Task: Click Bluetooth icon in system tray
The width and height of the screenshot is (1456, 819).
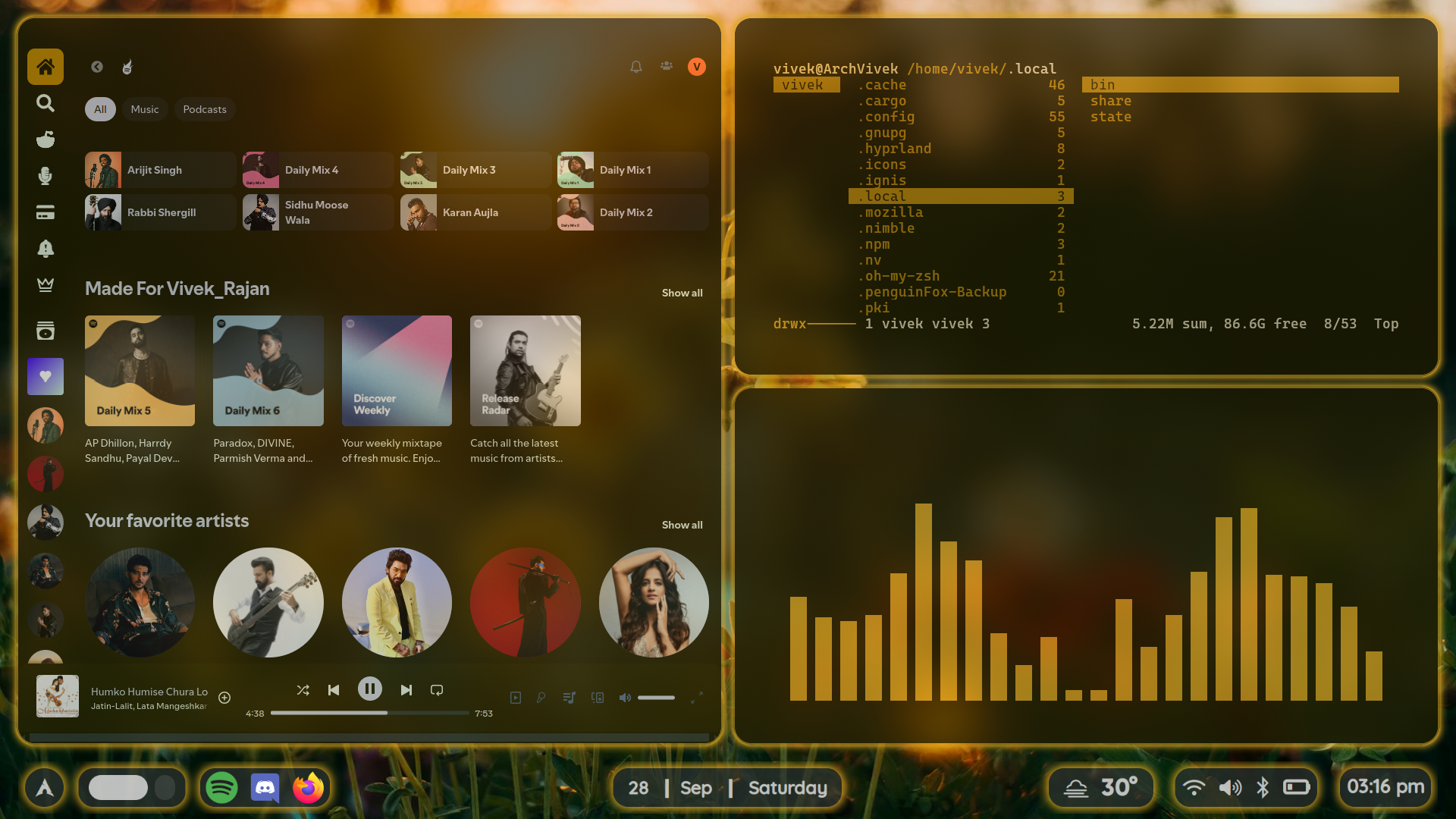Action: [1263, 788]
